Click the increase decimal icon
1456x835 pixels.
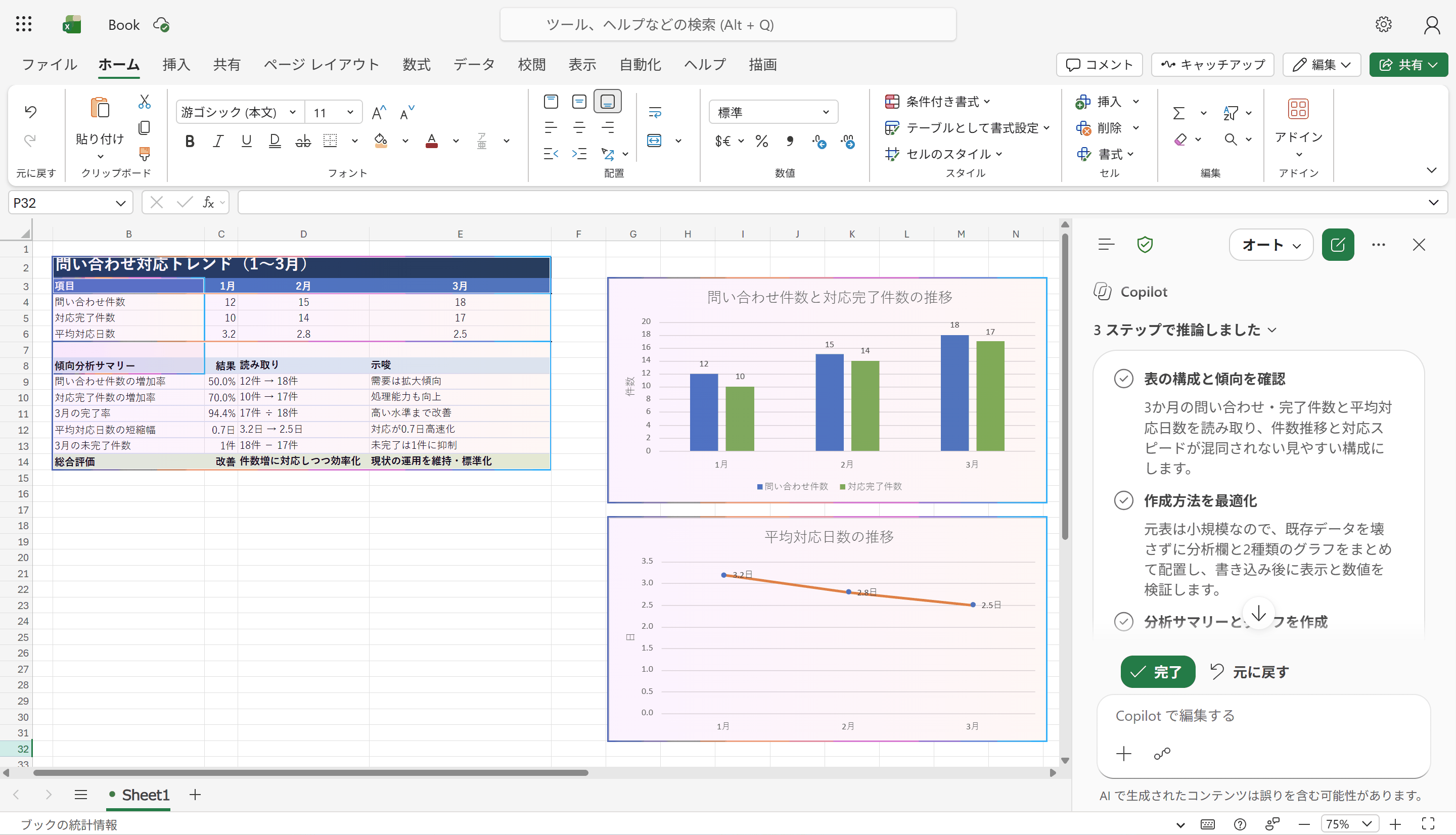pos(820,141)
